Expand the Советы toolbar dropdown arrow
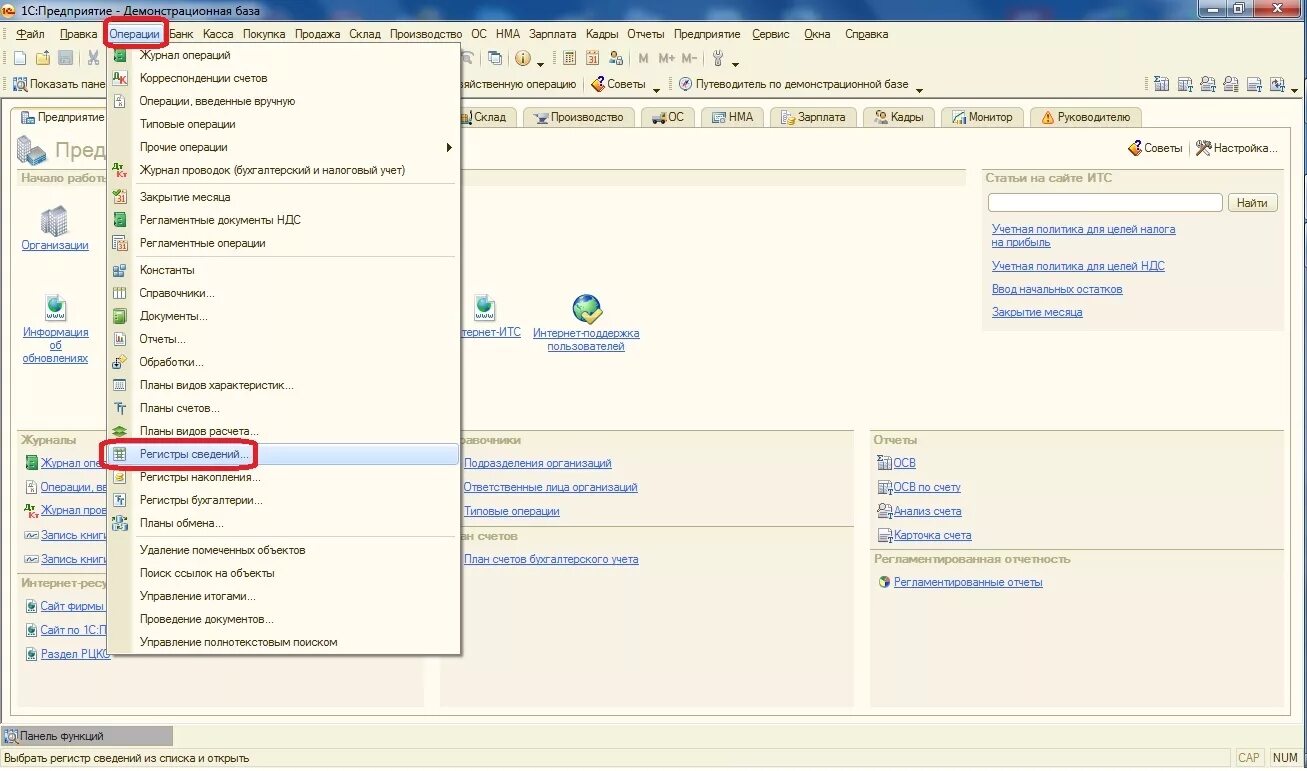Image resolution: width=1307 pixels, height=771 pixels. tap(656, 89)
